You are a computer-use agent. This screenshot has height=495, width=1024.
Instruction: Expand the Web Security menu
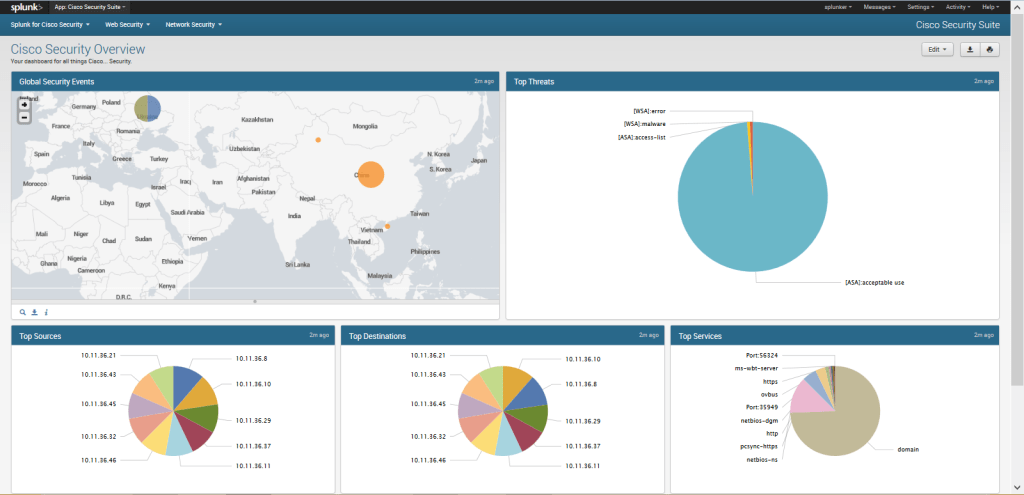coord(128,25)
